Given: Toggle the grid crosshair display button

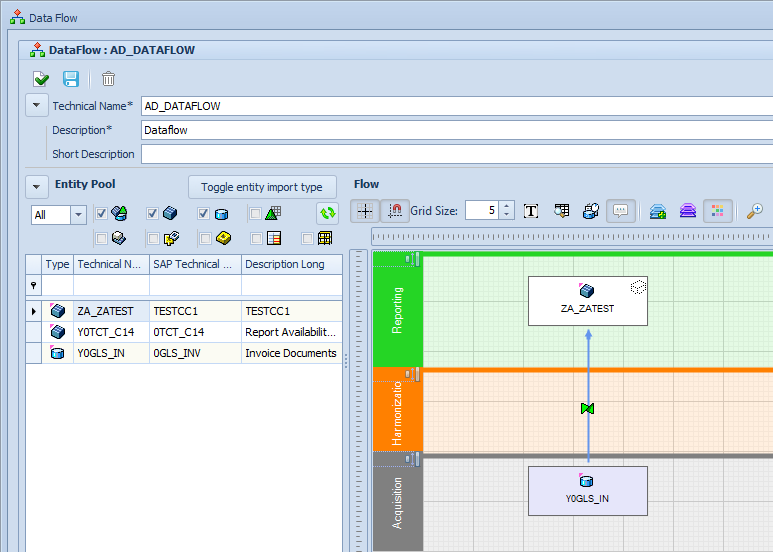Looking at the screenshot, I should tap(365, 211).
